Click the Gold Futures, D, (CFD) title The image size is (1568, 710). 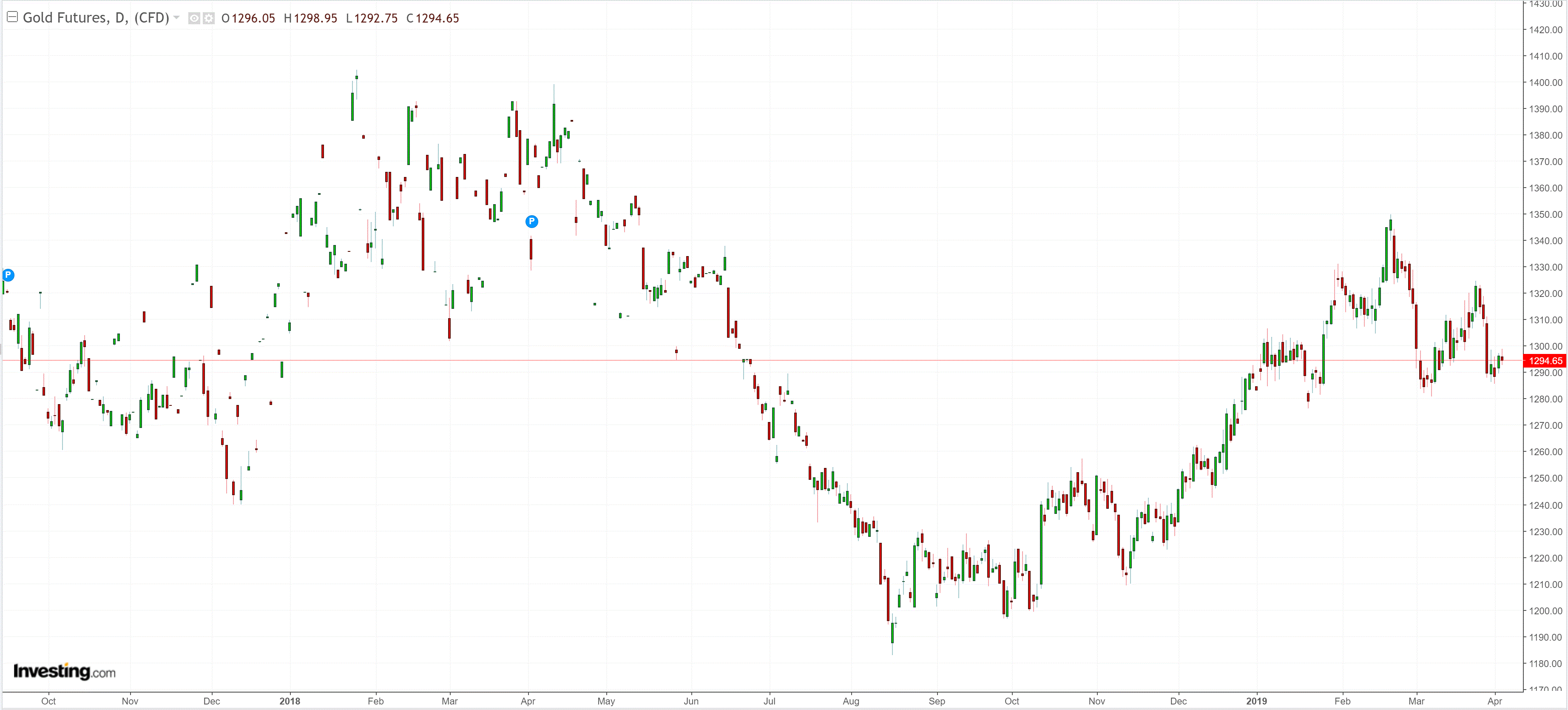coord(96,18)
